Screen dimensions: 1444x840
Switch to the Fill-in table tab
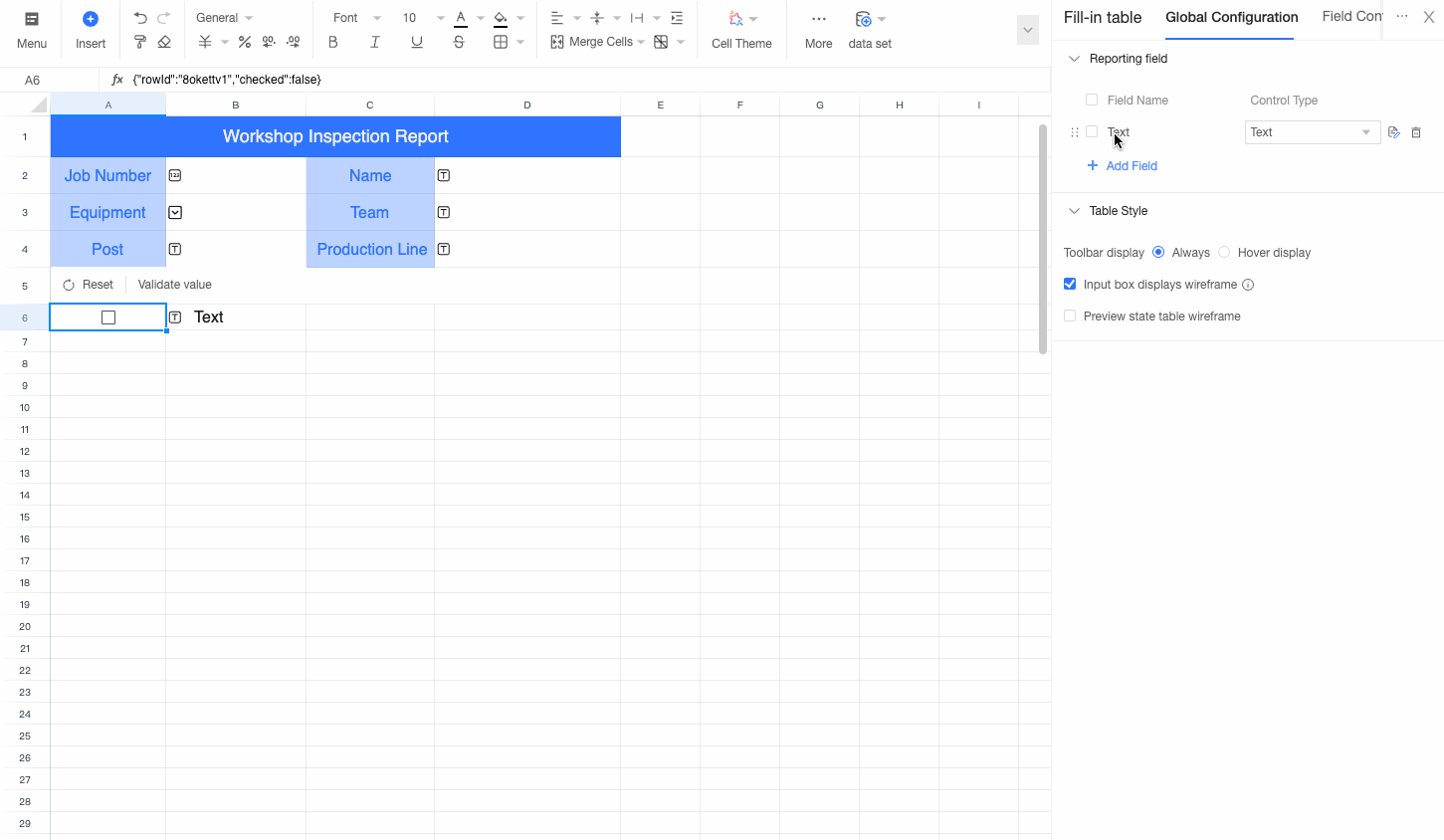coord(1103,17)
